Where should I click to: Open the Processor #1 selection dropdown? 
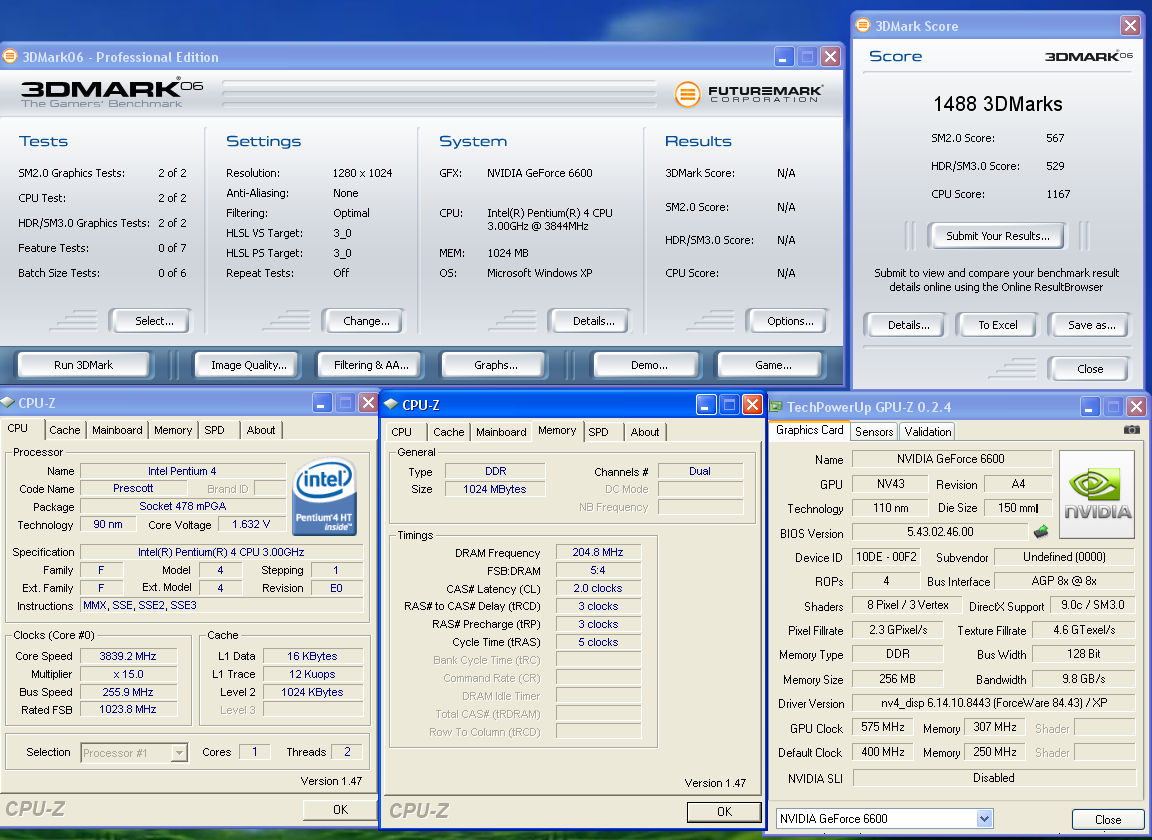click(x=179, y=753)
